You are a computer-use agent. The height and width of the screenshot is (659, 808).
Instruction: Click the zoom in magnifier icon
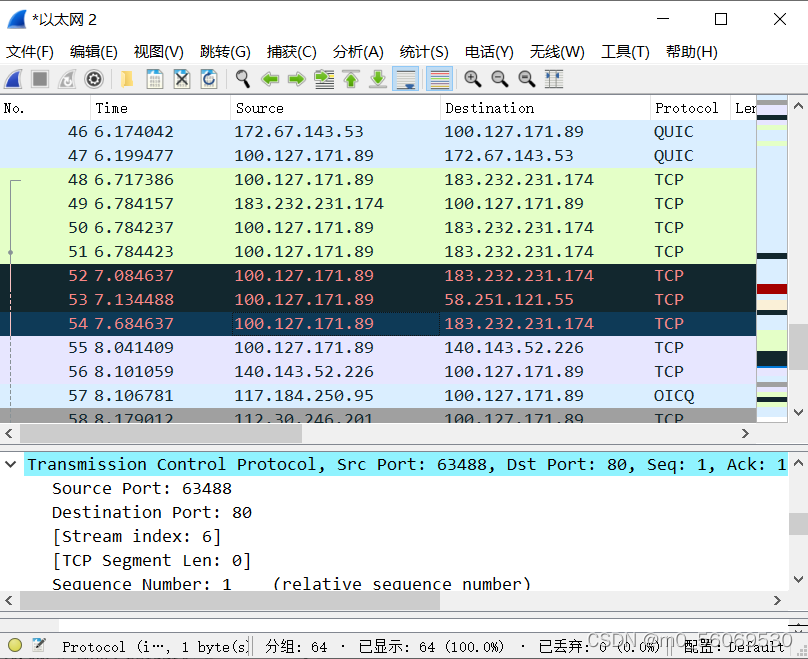473,79
